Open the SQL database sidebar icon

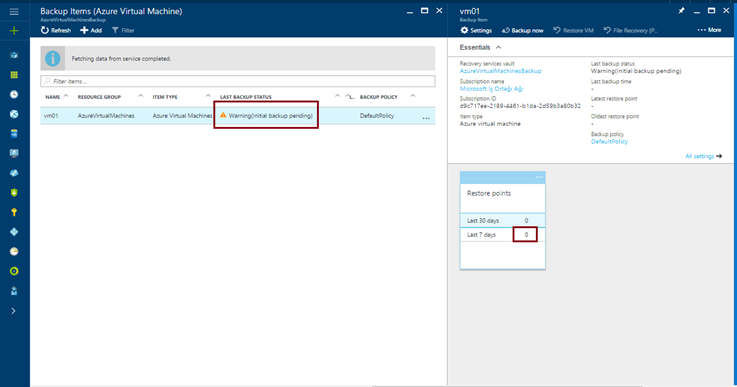[14, 134]
